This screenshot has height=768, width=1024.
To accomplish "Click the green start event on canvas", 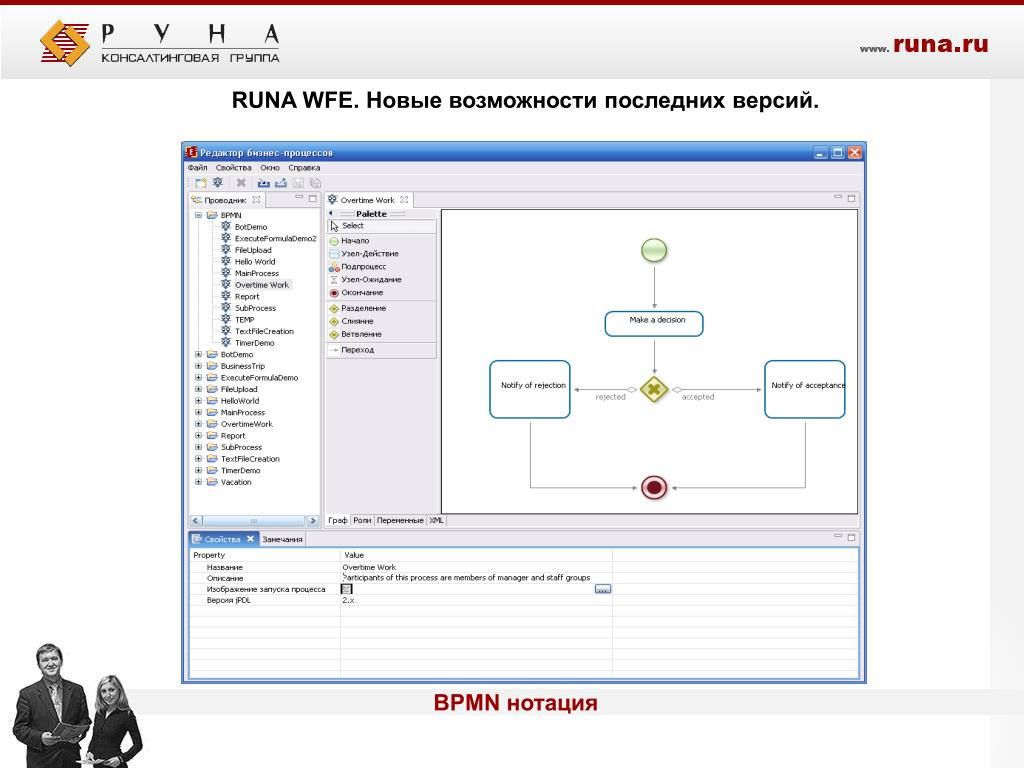I will click(x=654, y=250).
